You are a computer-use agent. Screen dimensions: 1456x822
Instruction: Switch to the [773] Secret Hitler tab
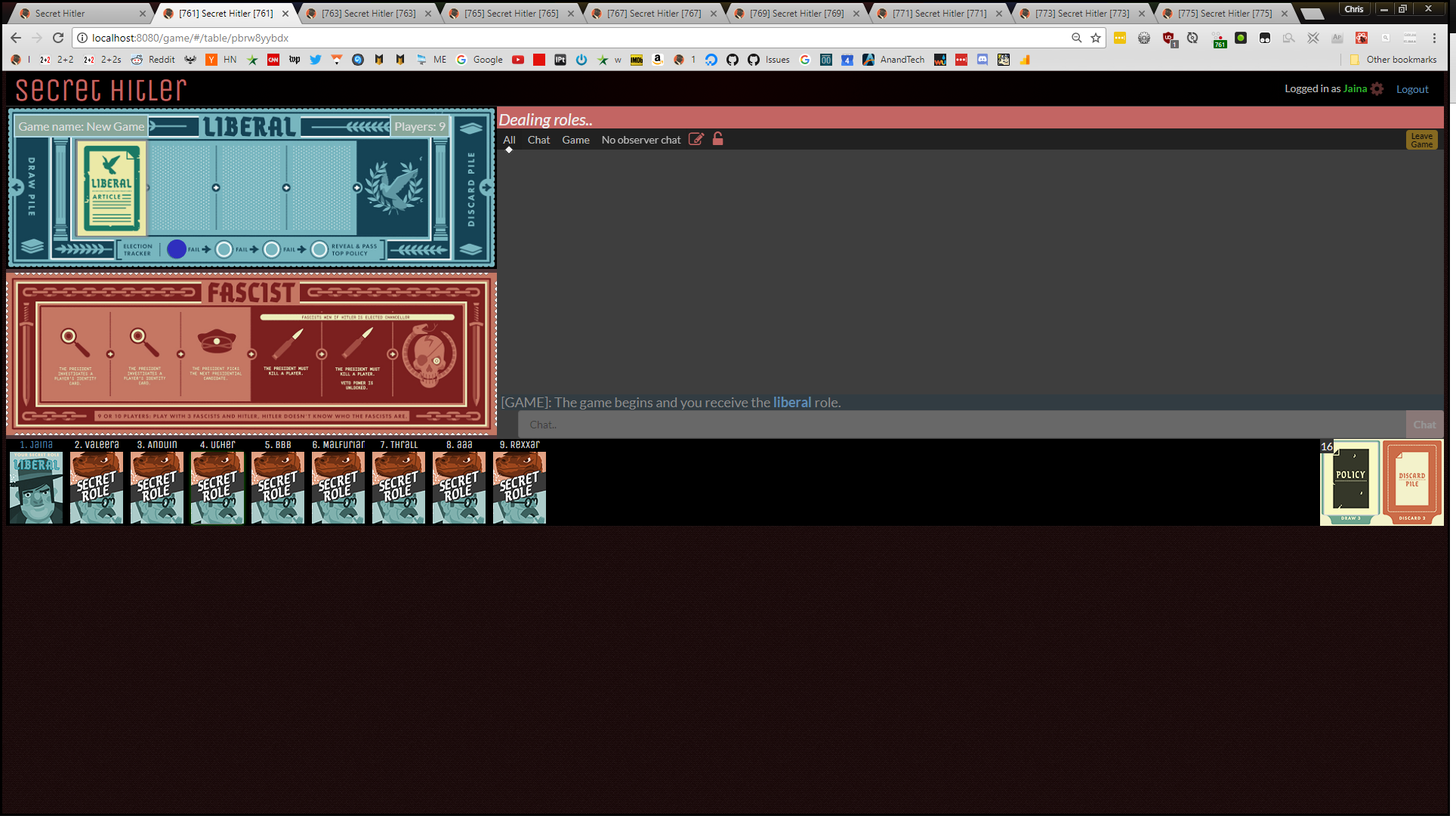point(1082,14)
